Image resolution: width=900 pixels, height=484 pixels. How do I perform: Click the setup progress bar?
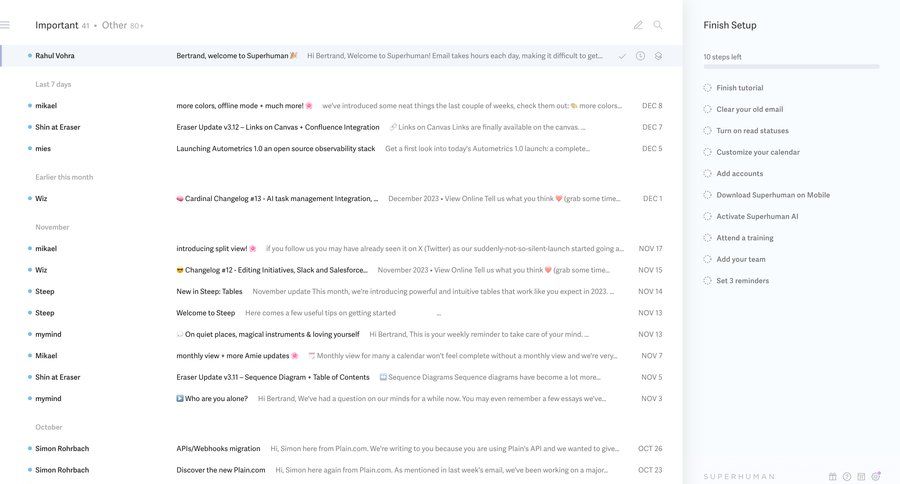tap(791, 67)
